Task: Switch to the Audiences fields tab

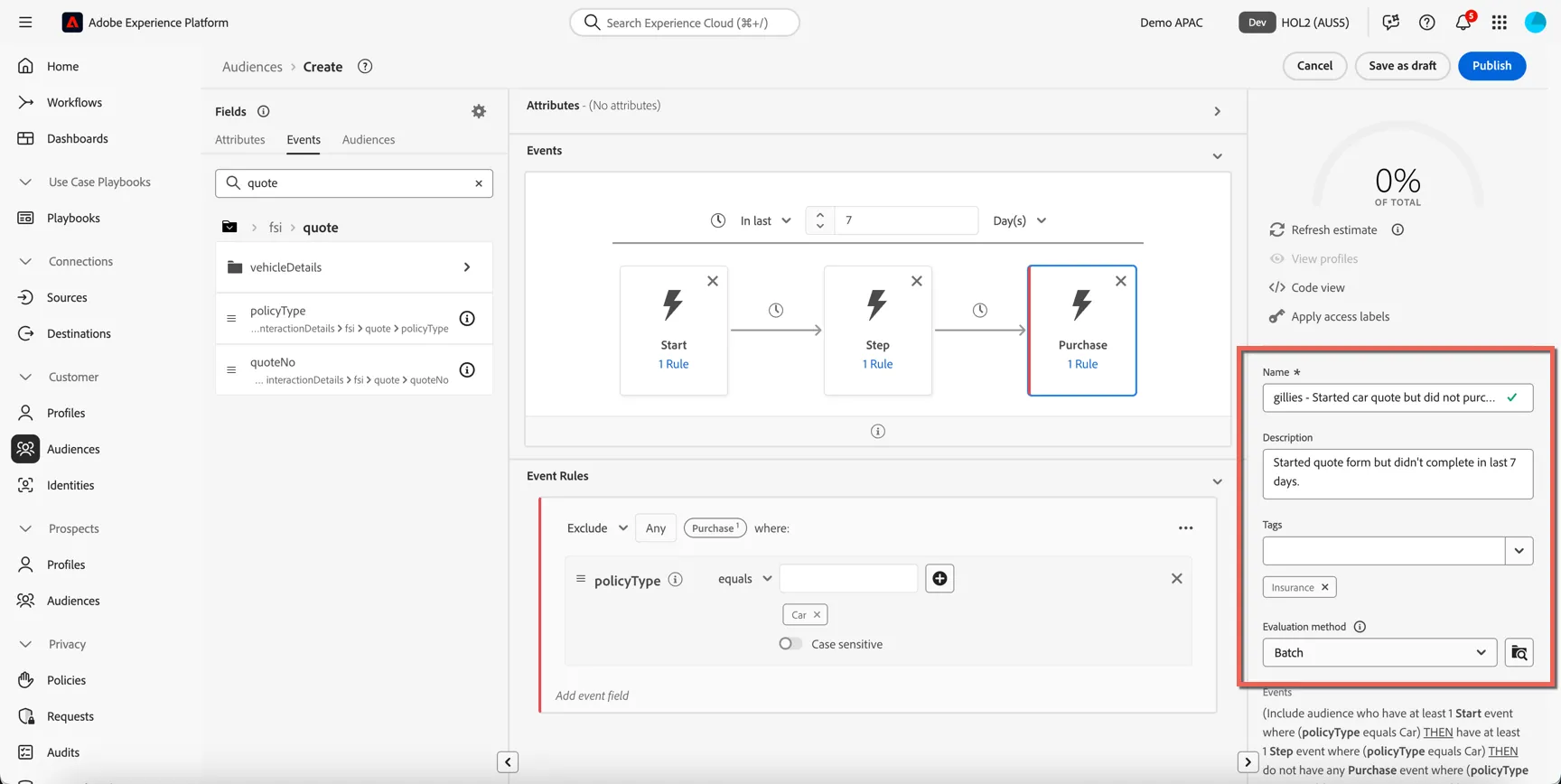Action: pyautogui.click(x=369, y=140)
